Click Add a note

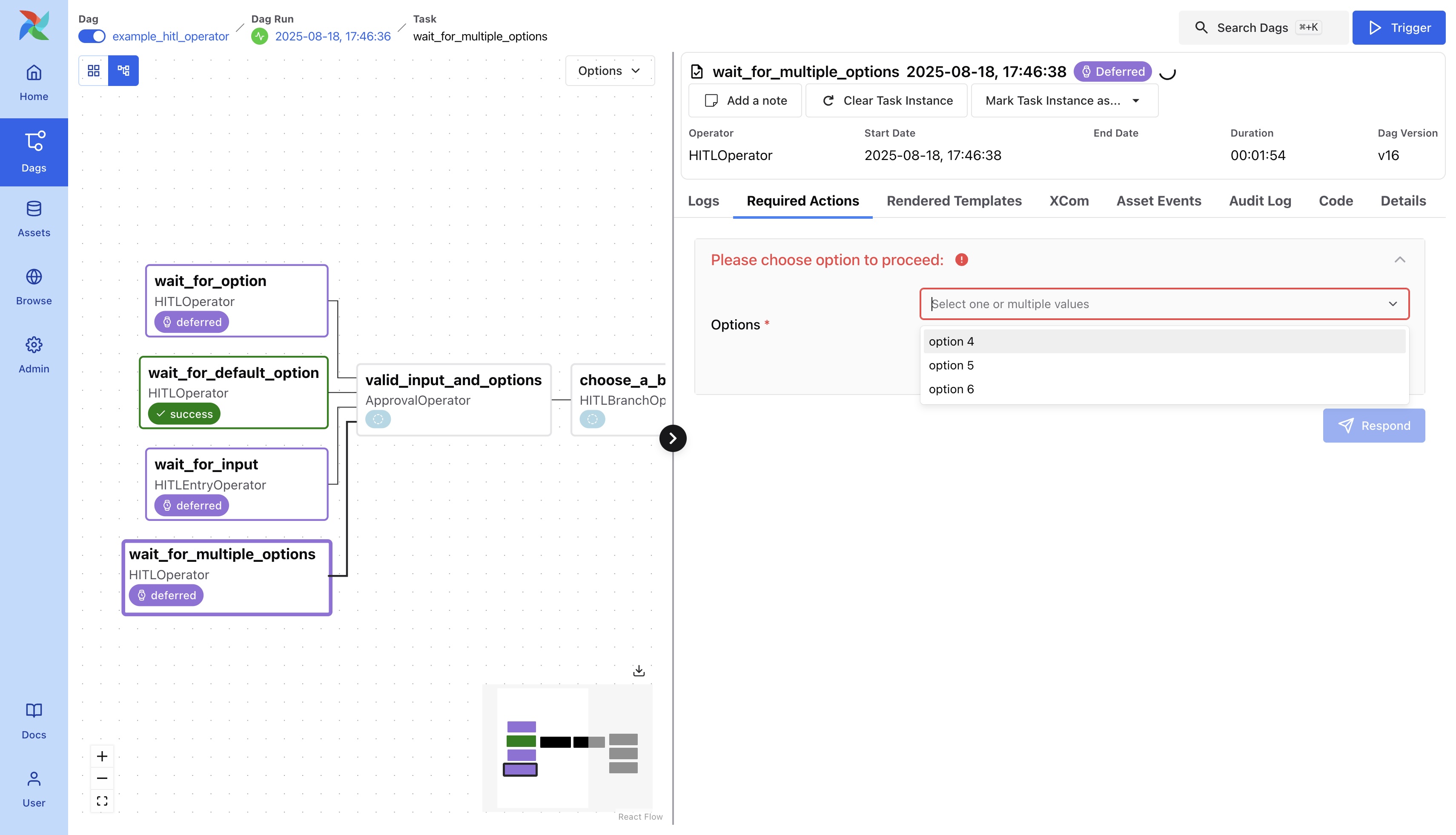[745, 100]
